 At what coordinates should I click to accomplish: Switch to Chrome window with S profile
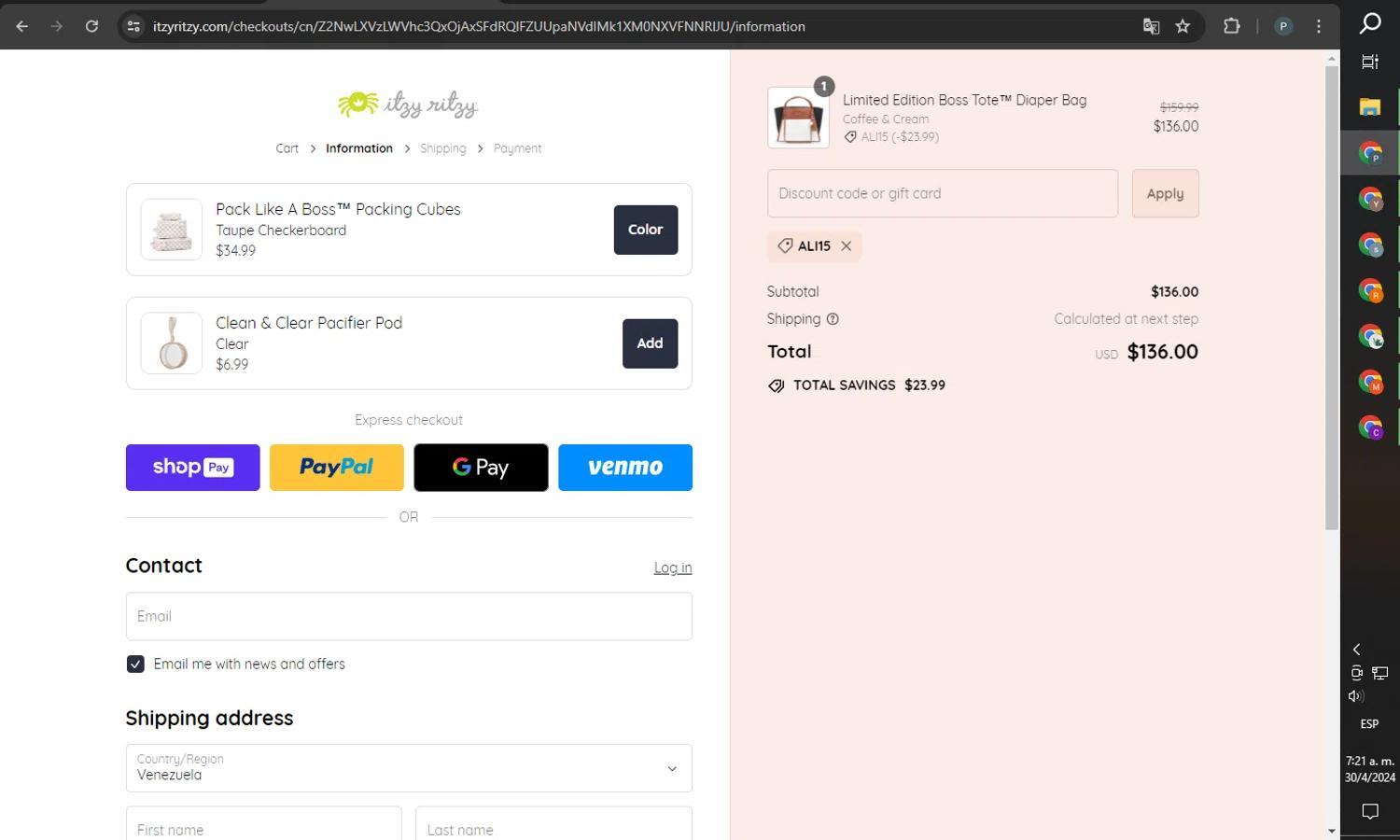tap(1370, 245)
